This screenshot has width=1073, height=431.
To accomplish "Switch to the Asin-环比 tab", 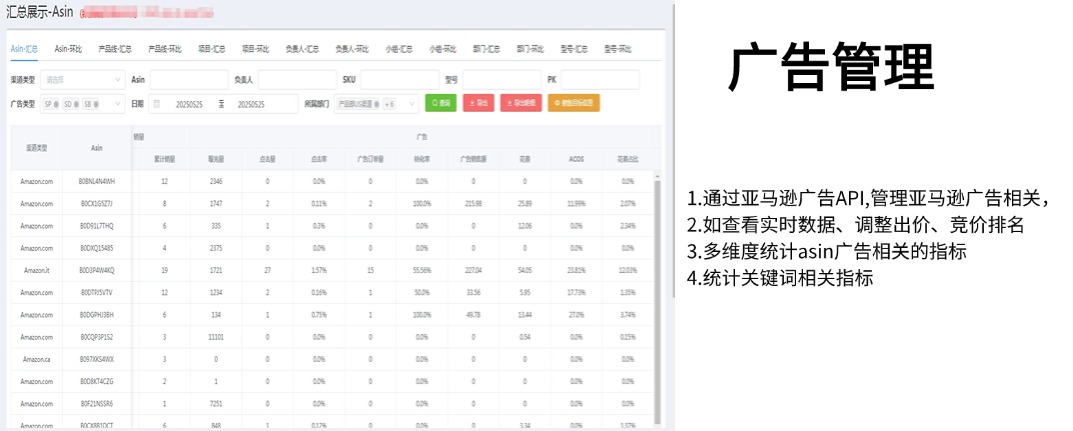I will [x=69, y=48].
